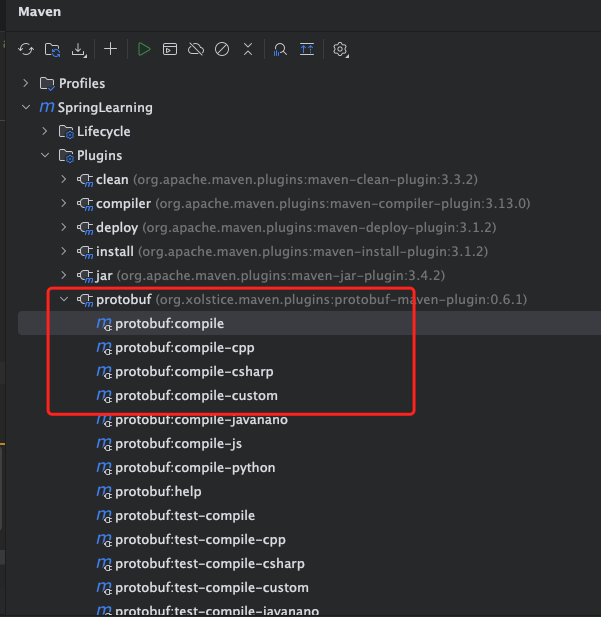601x617 pixels.
Task: Select the deploy plugin row text
Action: 296,228
